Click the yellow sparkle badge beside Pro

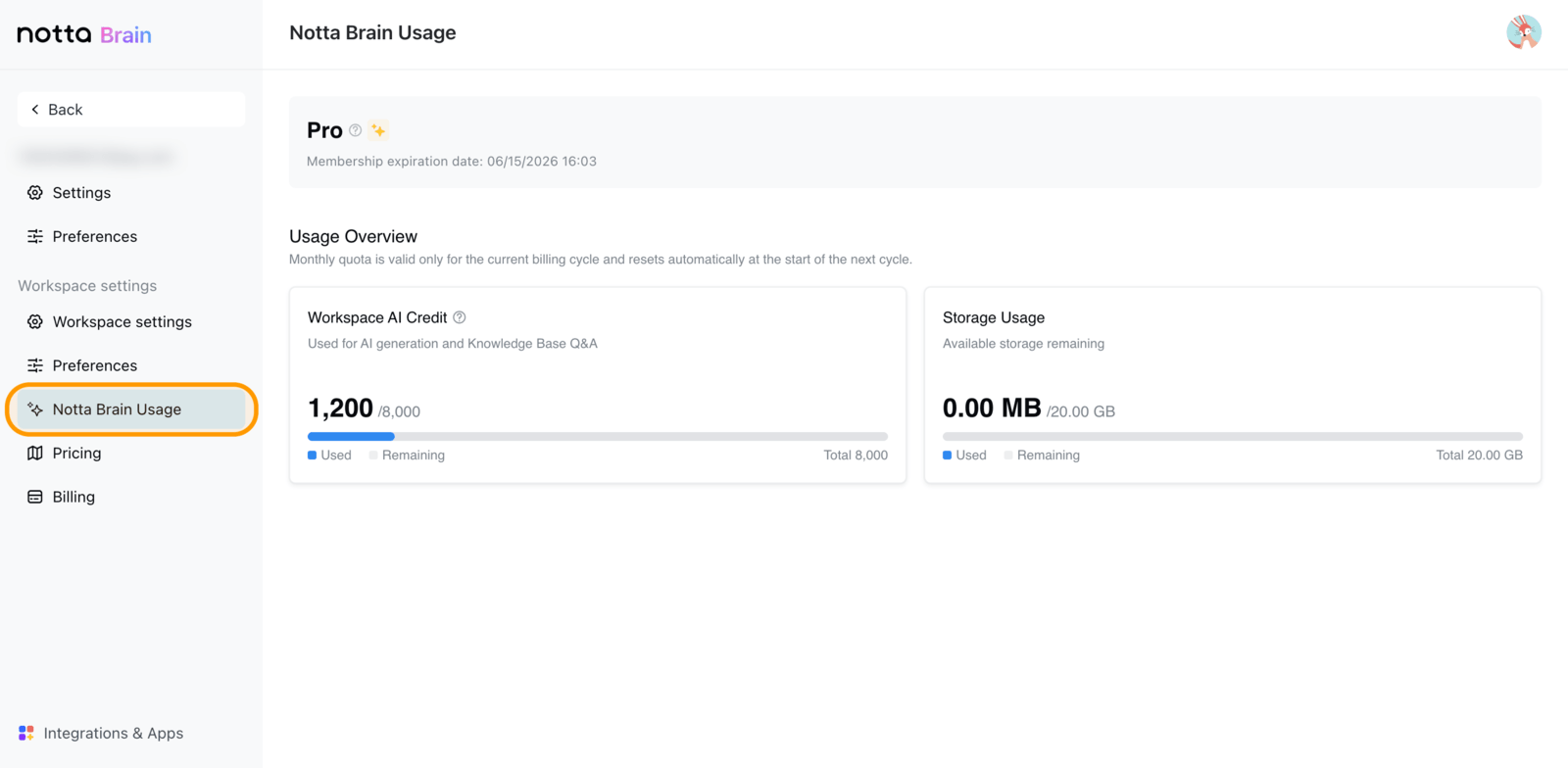[x=378, y=130]
